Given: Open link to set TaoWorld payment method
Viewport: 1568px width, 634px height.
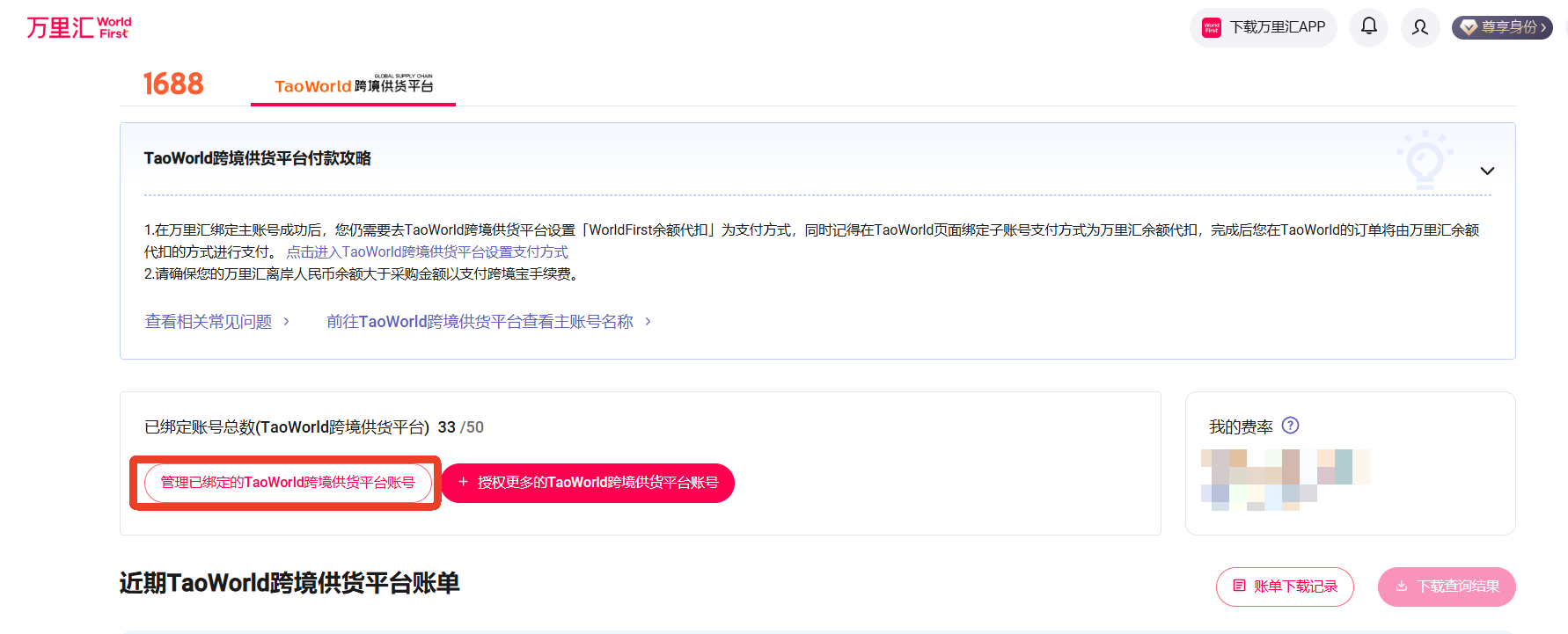Looking at the screenshot, I should pos(428,252).
